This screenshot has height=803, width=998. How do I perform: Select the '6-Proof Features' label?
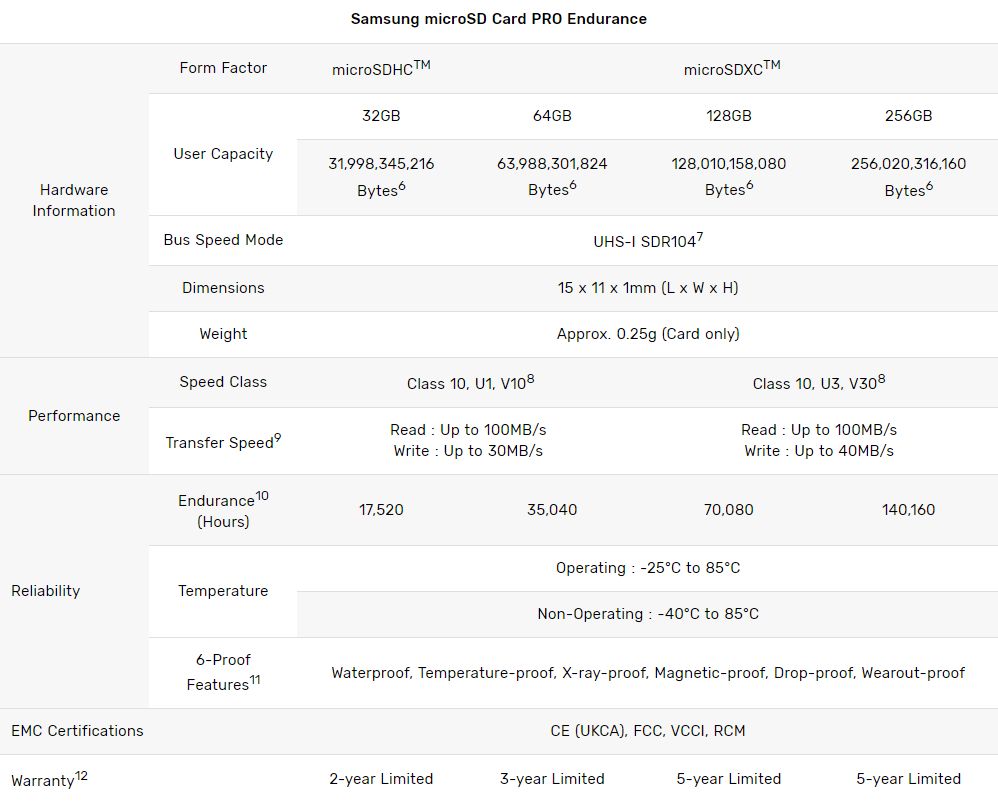(223, 673)
